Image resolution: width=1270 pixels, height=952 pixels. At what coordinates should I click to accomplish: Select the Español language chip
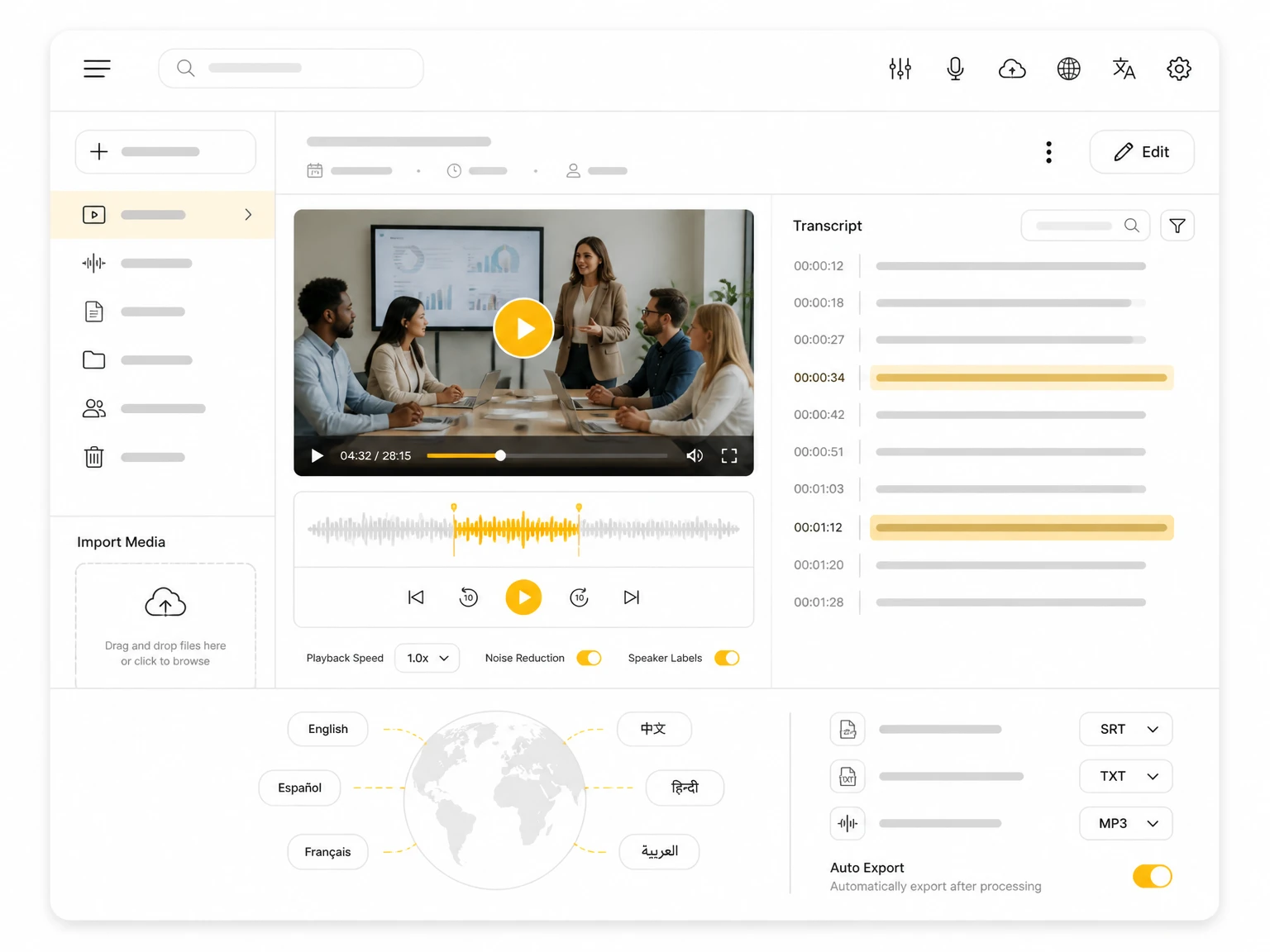pos(299,788)
